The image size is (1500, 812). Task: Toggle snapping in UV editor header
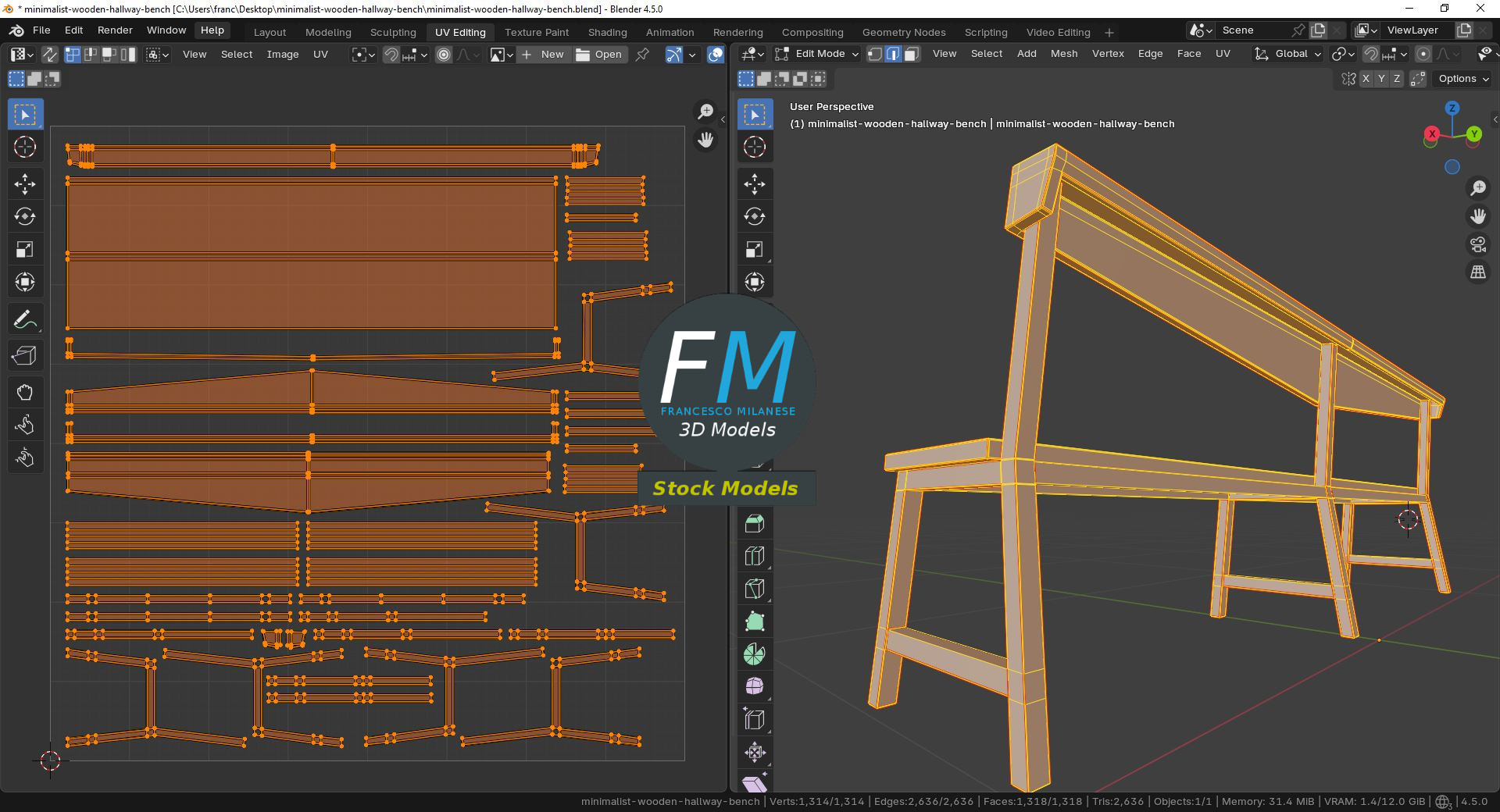[x=391, y=55]
